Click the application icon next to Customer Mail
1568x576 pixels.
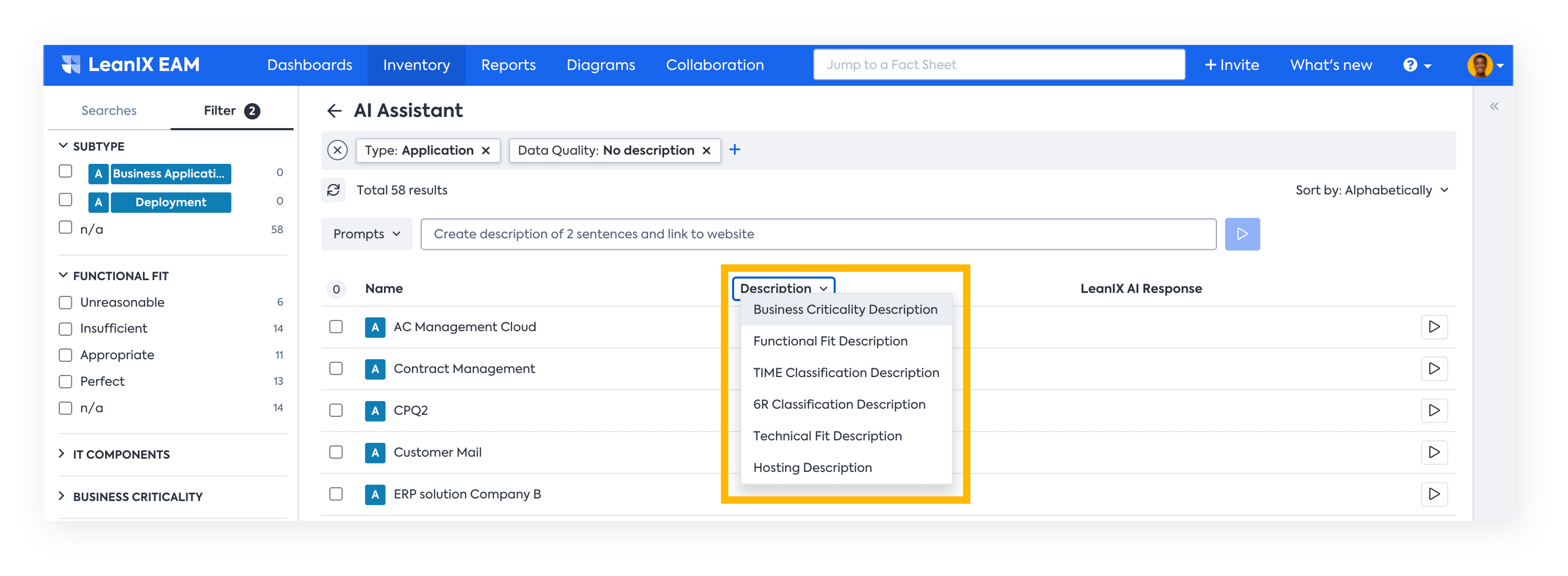(375, 452)
